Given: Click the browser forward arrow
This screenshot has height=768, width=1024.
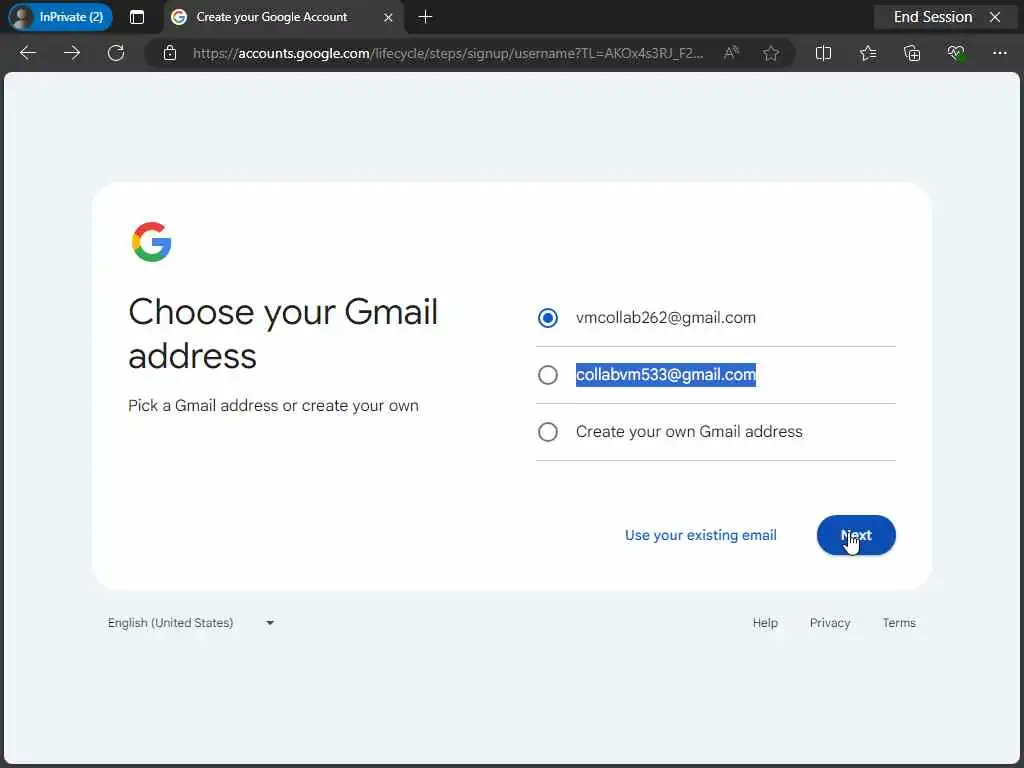Looking at the screenshot, I should [x=72, y=53].
